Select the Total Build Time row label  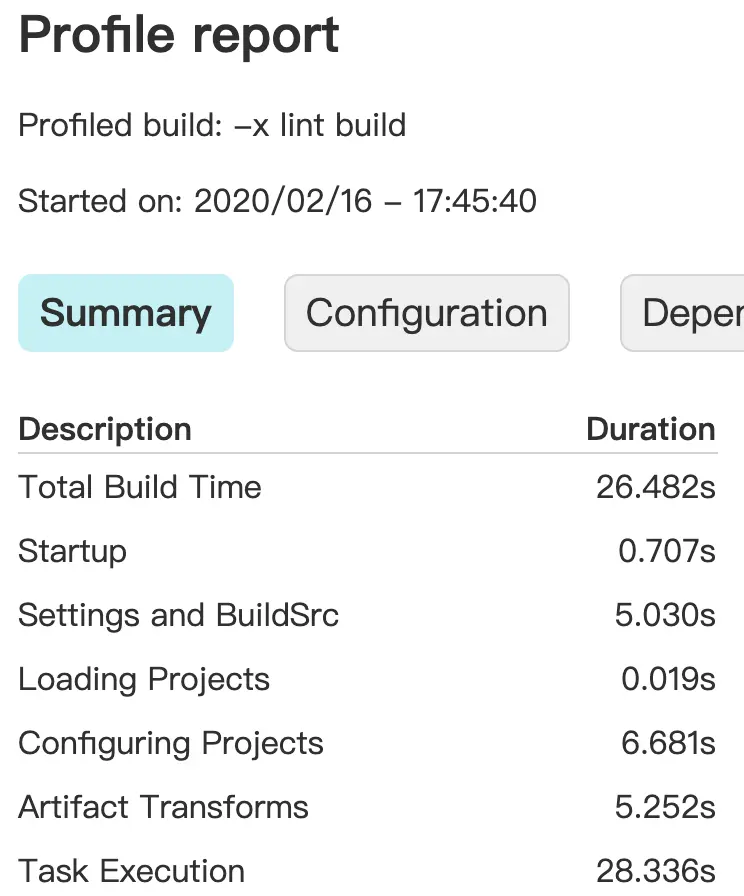[x=140, y=487]
